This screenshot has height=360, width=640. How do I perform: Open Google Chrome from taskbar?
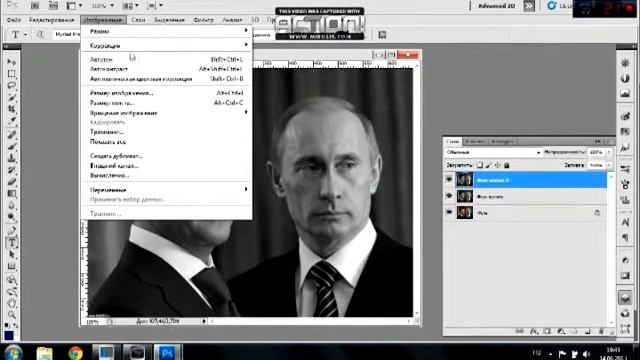coord(75,353)
